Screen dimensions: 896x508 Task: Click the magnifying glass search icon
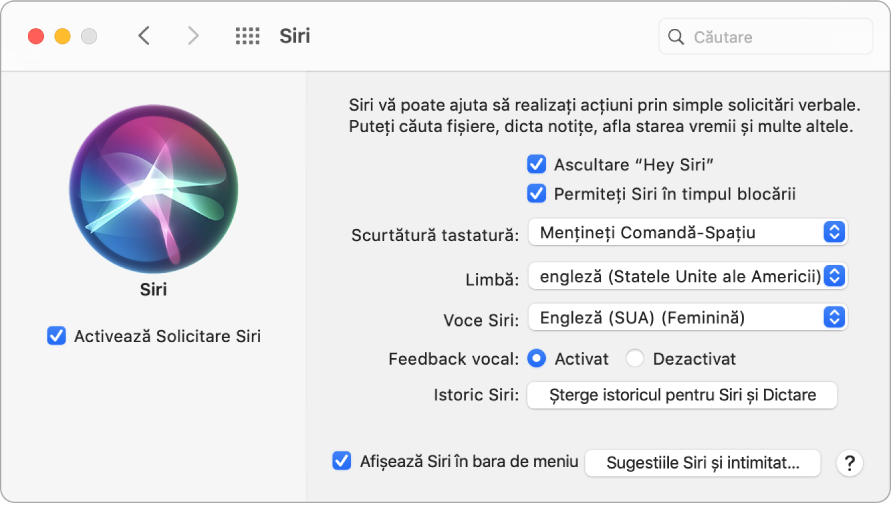[x=676, y=37]
